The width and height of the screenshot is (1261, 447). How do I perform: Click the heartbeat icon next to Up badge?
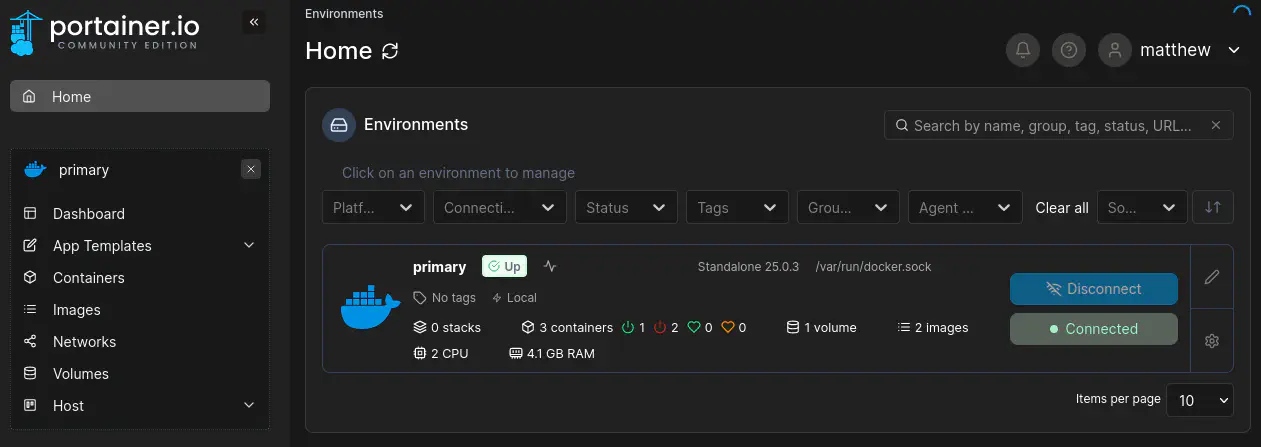coord(550,267)
